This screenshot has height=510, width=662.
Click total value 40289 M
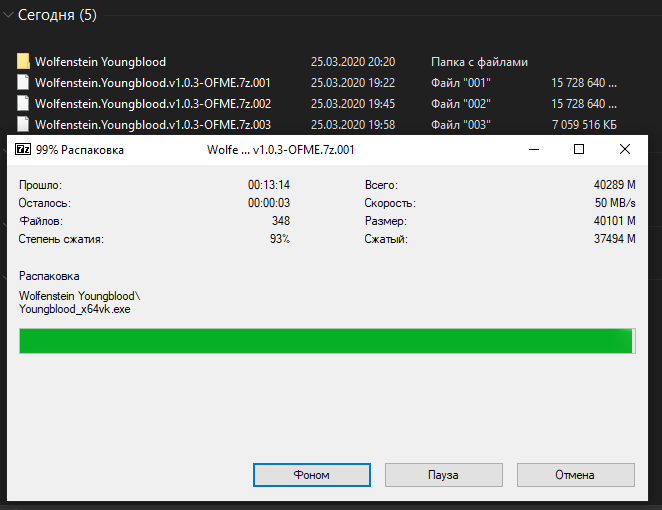pos(615,185)
